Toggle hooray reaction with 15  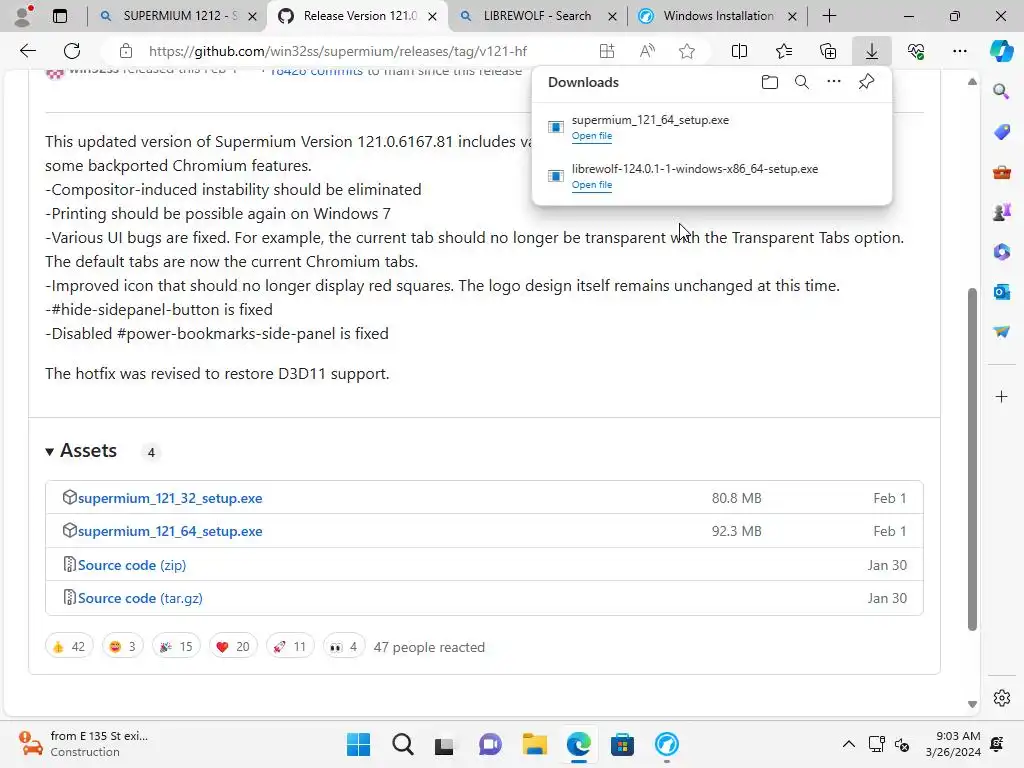pyautogui.click(x=176, y=647)
